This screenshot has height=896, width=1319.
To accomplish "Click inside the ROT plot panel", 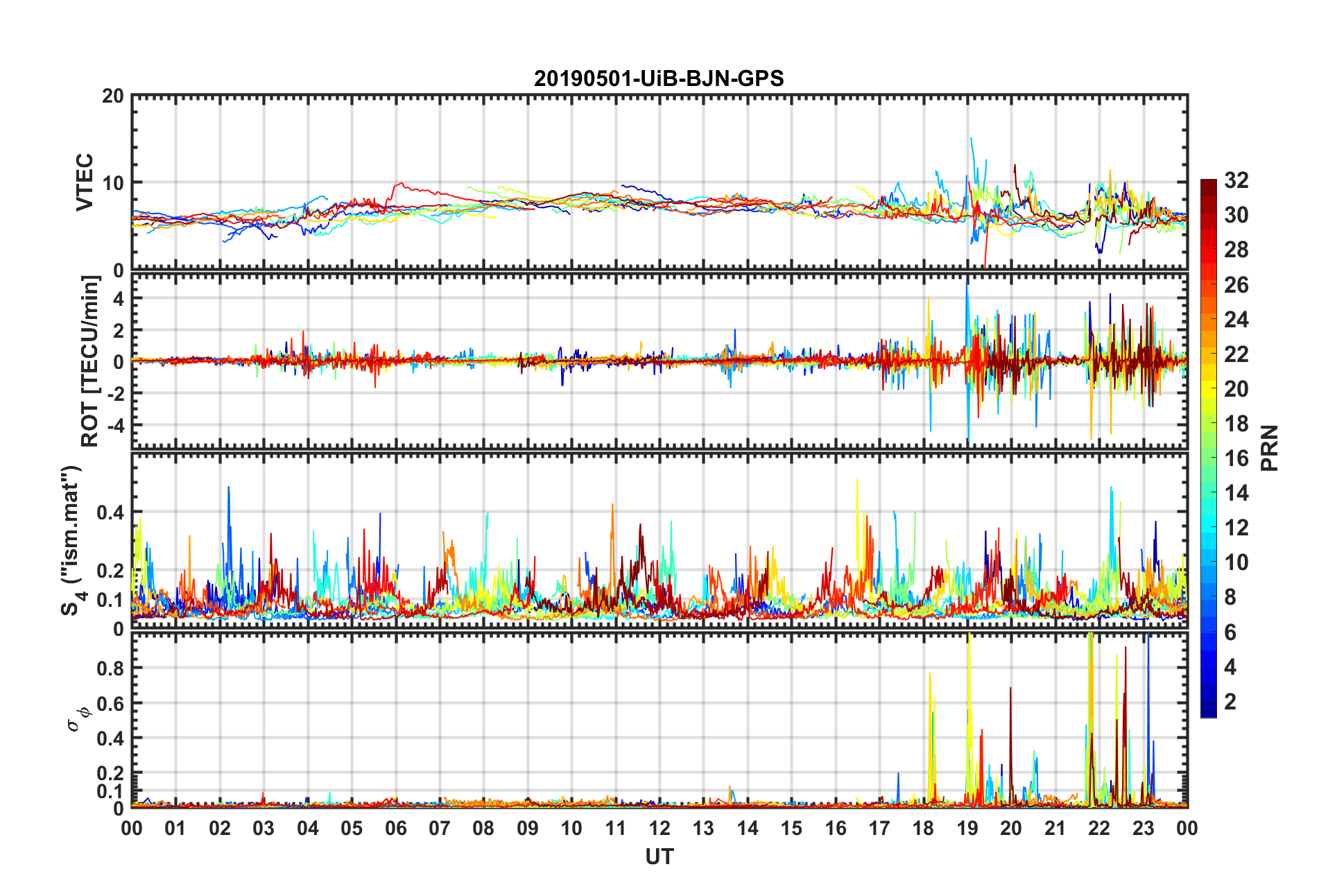I will (659, 361).
